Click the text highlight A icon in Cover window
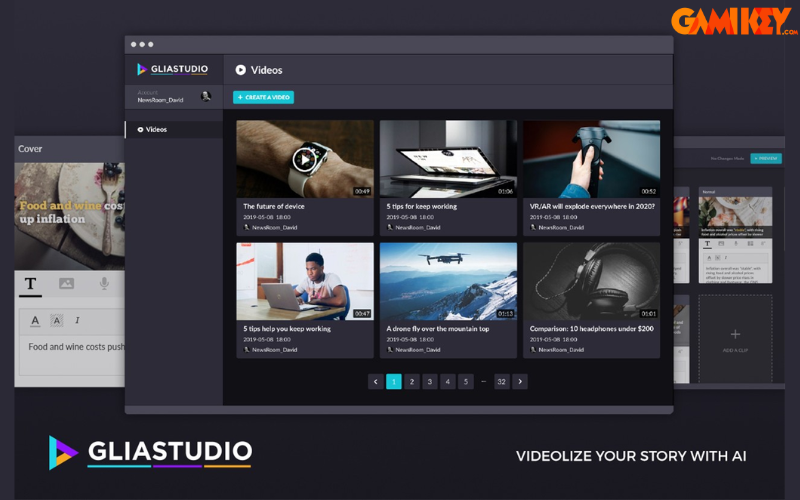The width and height of the screenshot is (800, 500). pyautogui.click(x=57, y=320)
